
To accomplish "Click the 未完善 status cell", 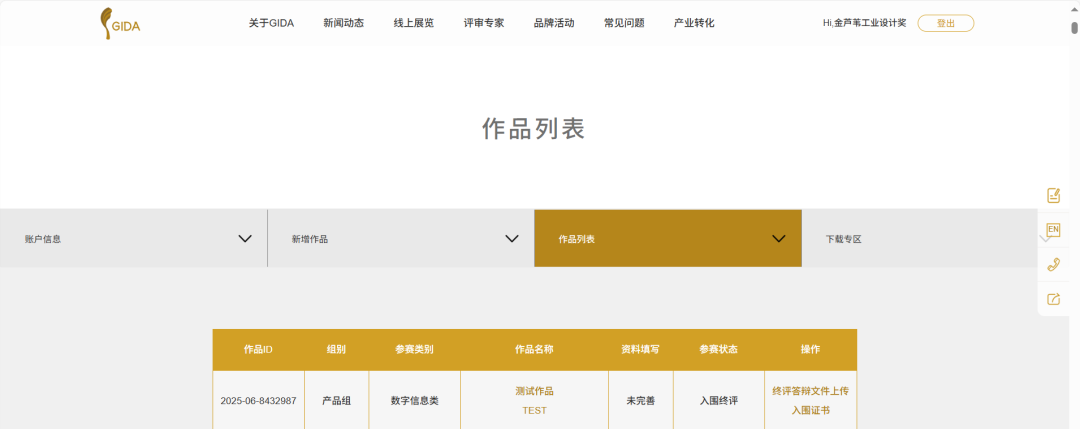I will point(641,401).
